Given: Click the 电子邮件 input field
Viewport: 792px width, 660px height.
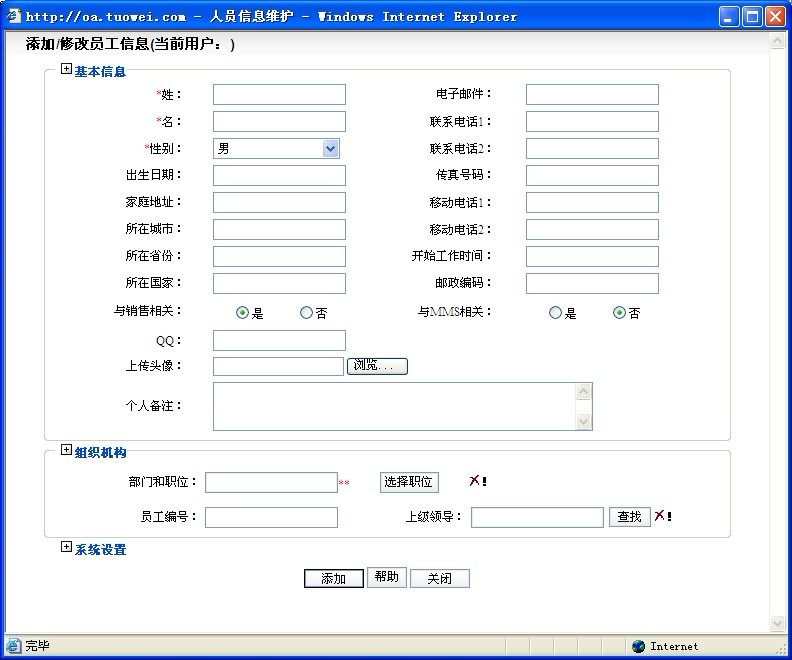Looking at the screenshot, I should tap(592, 94).
